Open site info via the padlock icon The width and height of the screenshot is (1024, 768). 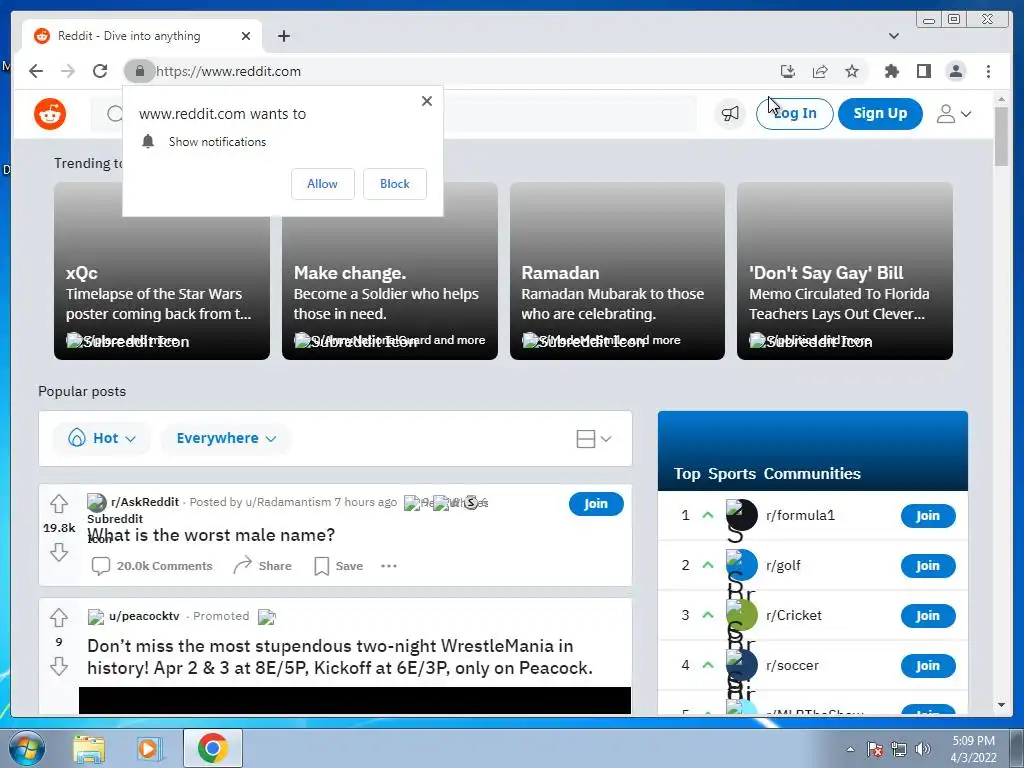coord(139,71)
